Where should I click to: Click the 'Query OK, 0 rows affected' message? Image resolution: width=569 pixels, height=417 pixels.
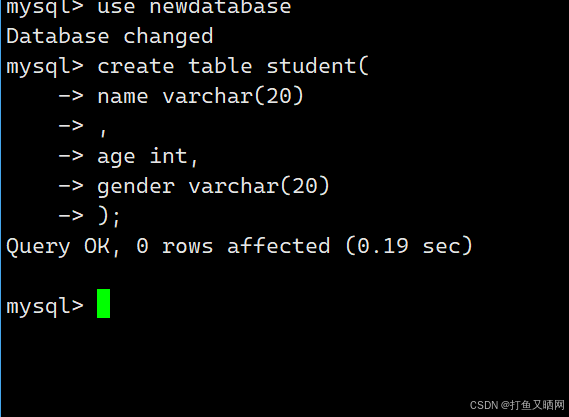coord(168,246)
